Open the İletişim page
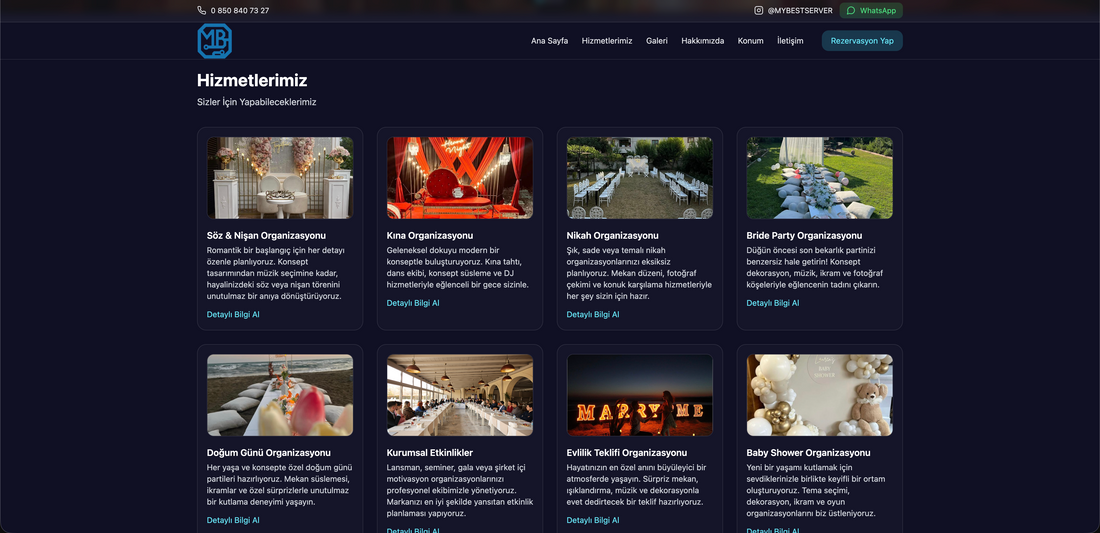 click(790, 41)
